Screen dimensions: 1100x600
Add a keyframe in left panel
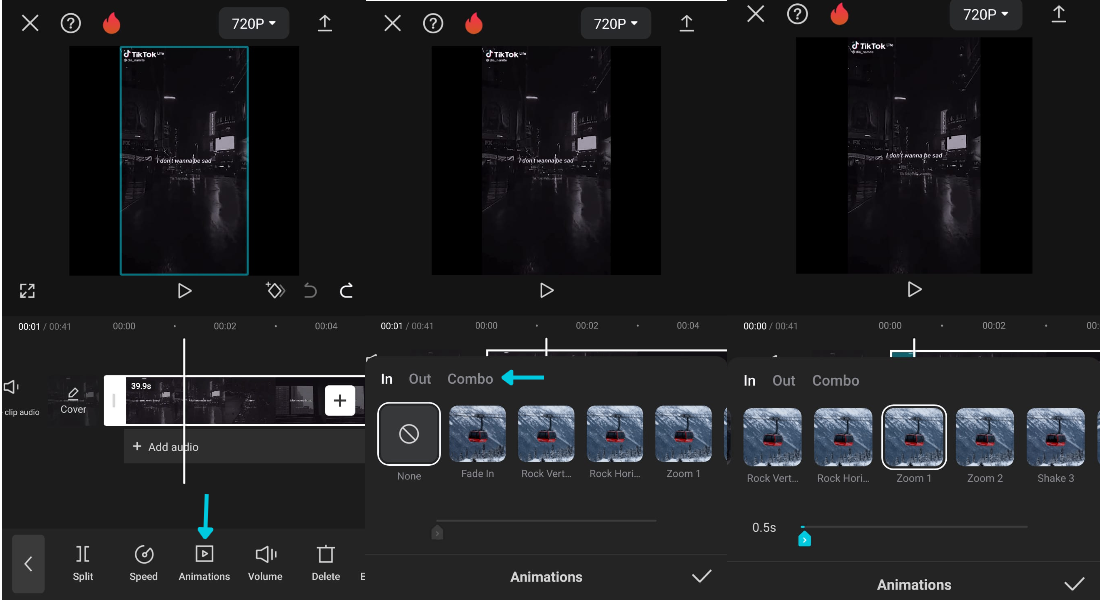coord(275,290)
